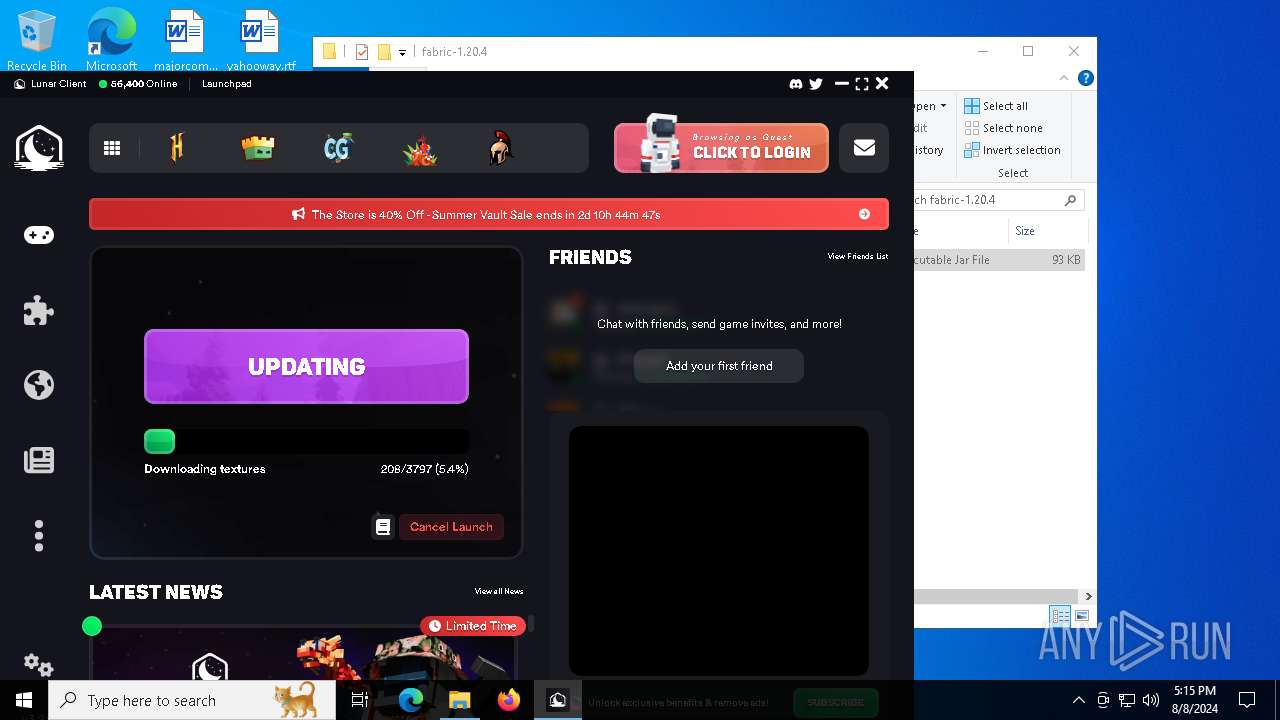Open quick access toolbar dropdown in Explorer

[402, 52]
